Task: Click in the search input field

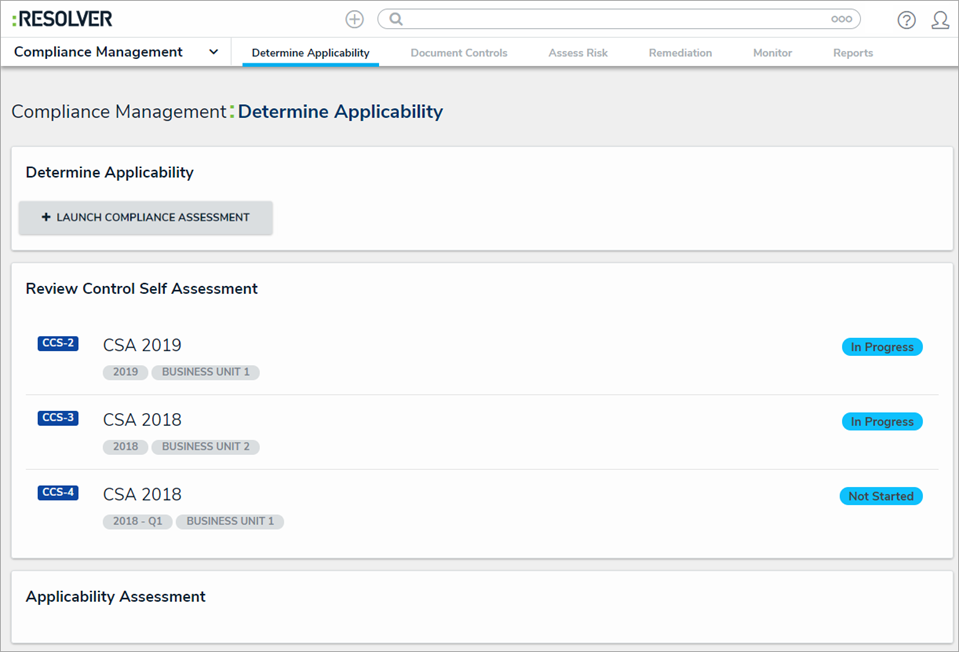Action: pyautogui.click(x=618, y=19)
